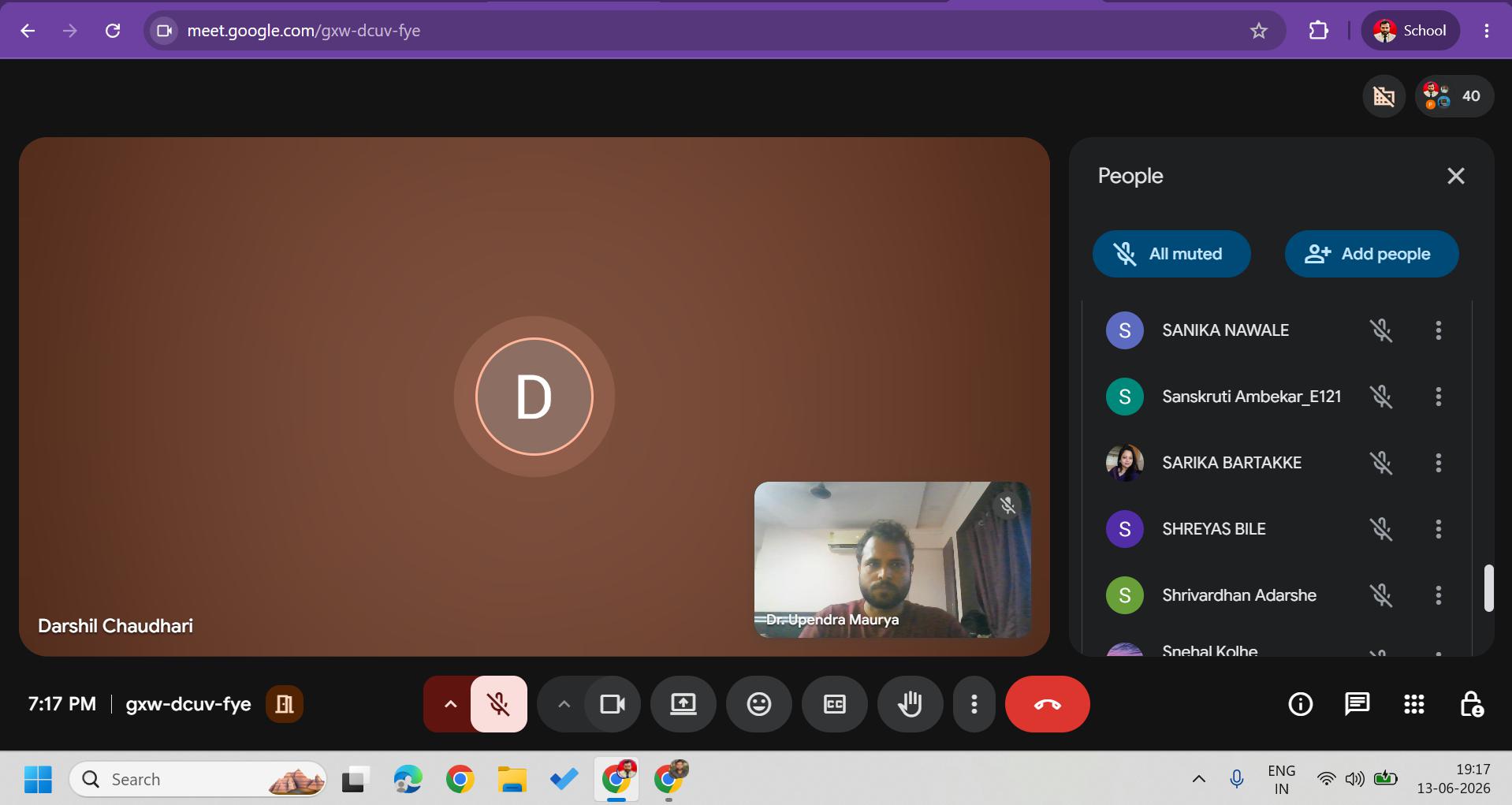1512x805 pixels.
Task: Click the People panel scrollbar thumb
Action: [x=1488, y=587]
